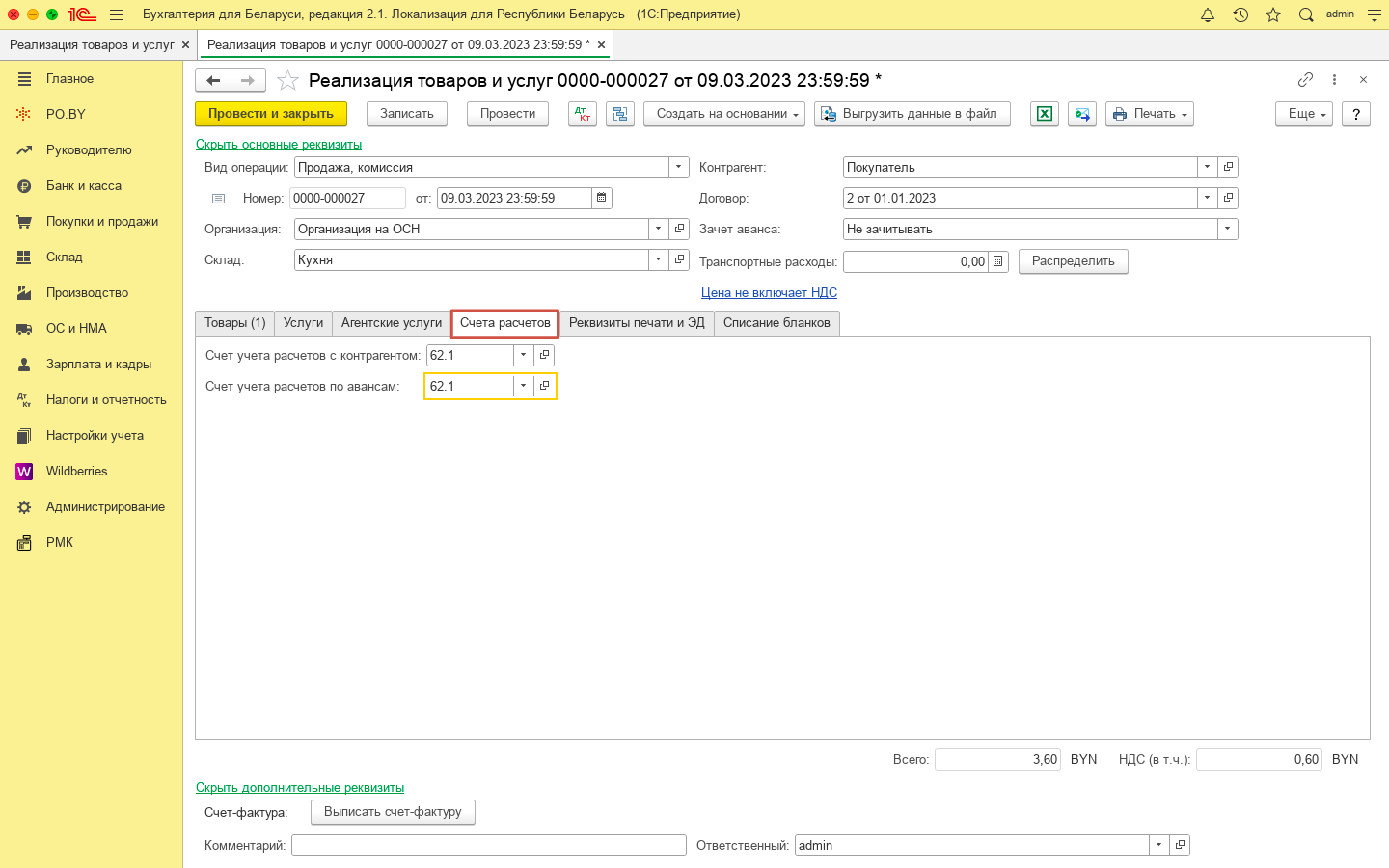Open the document structure icon beside Дт/Кт

(620, 114)
